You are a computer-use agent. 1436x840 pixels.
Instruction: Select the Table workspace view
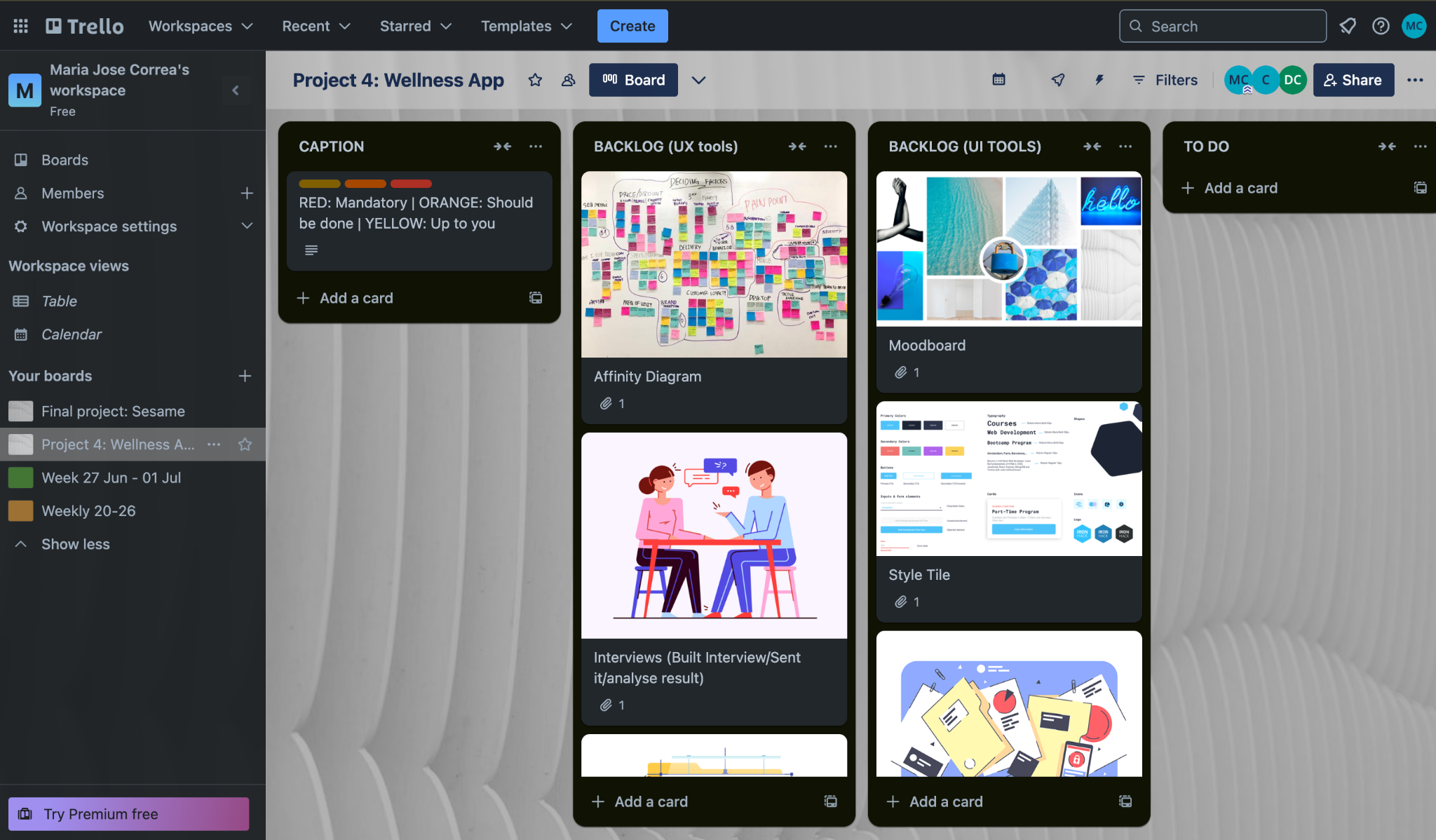tap(57, 300)
